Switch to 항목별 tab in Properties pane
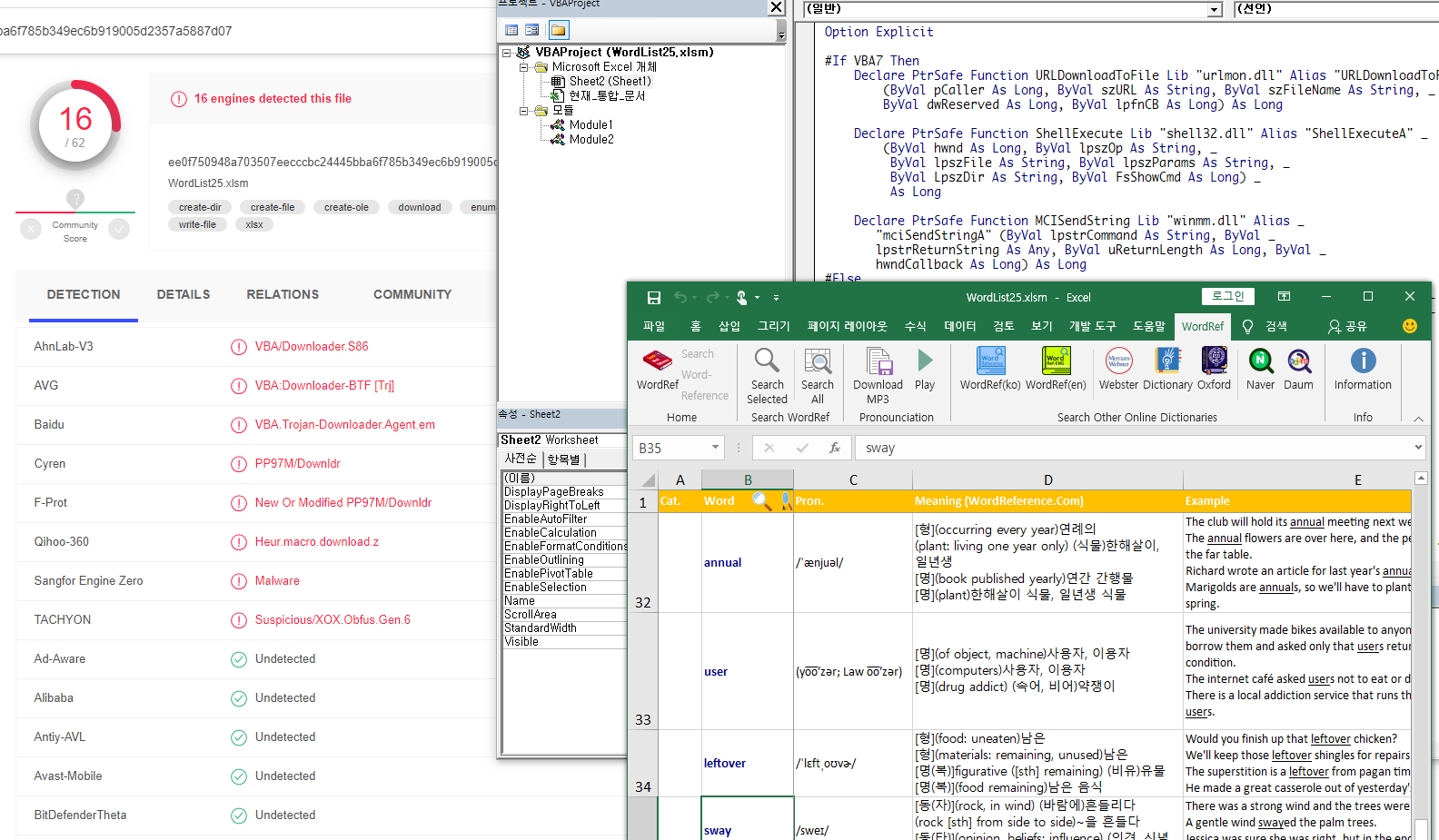1439x840 pixels. [x=563, y=460]
